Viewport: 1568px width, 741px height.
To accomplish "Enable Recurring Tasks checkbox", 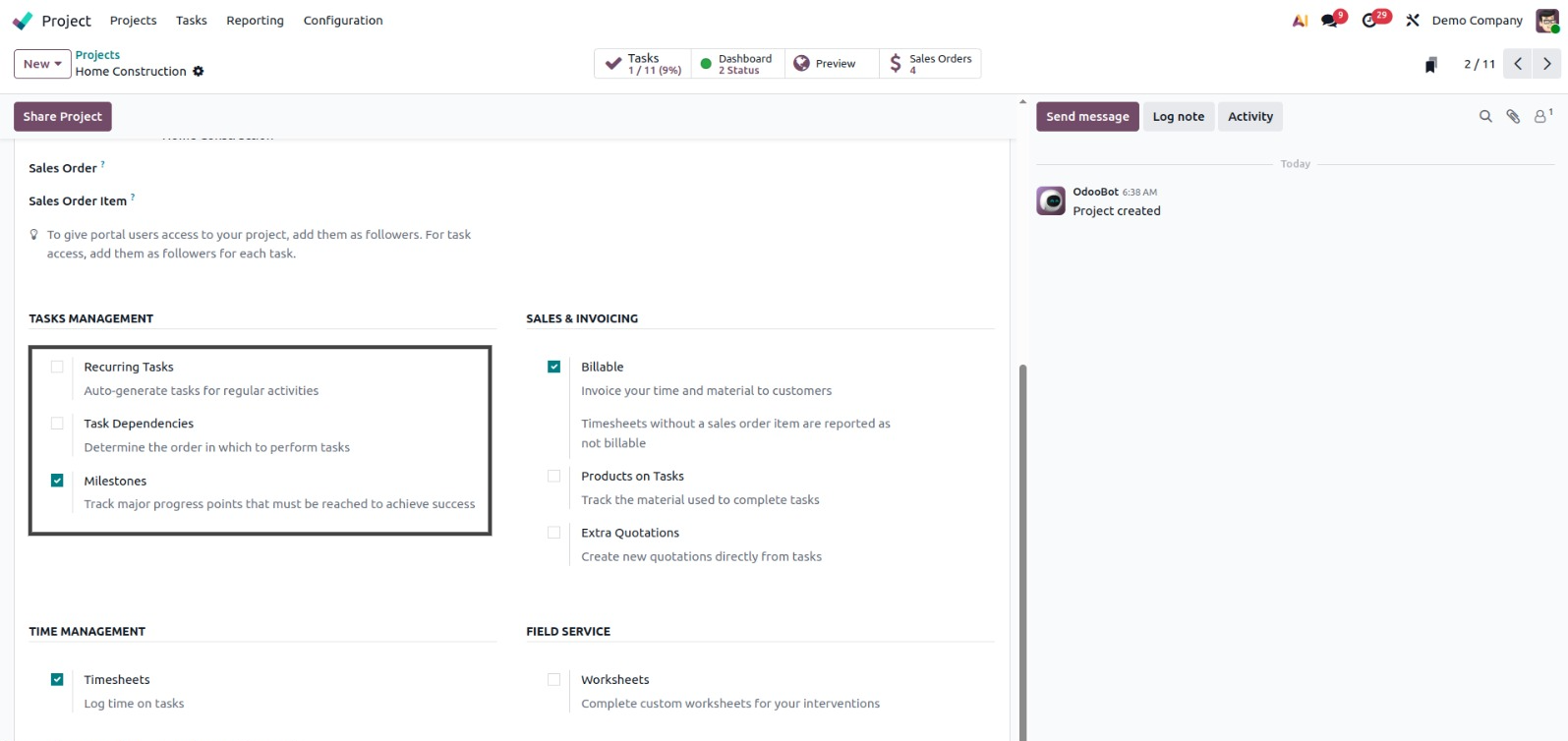I will 57,368.
